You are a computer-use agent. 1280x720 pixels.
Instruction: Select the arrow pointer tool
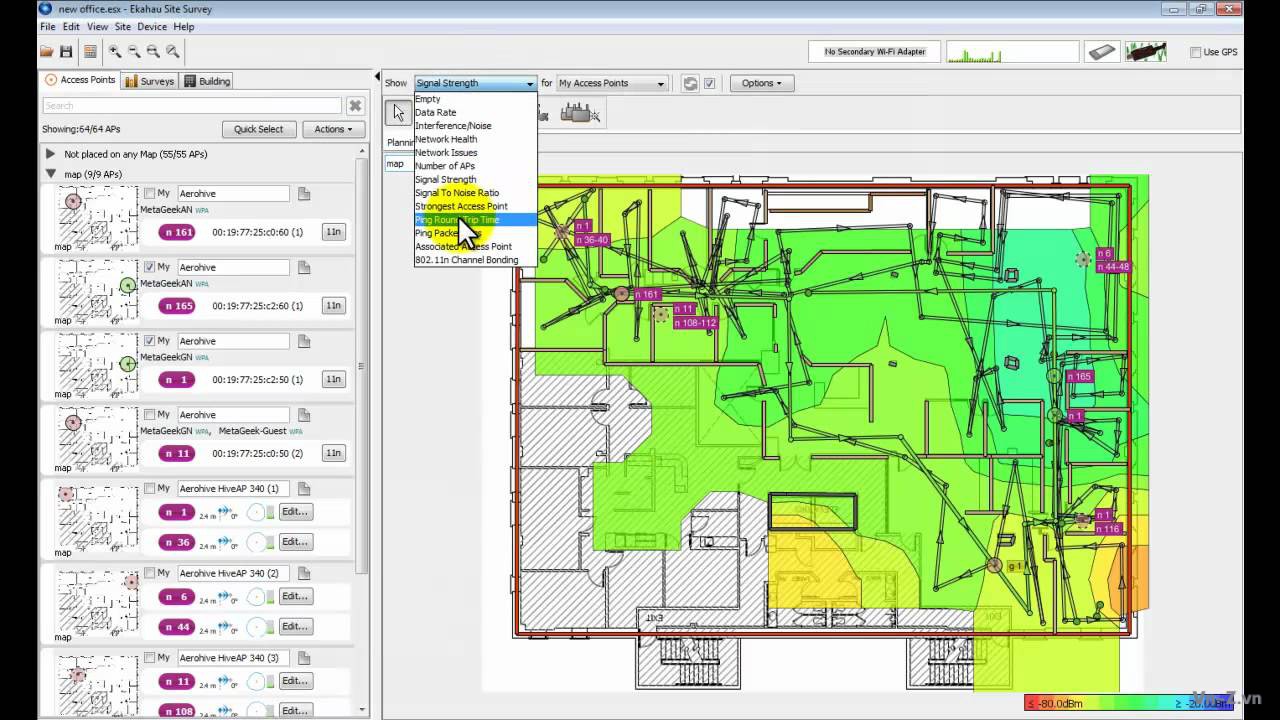399,113
